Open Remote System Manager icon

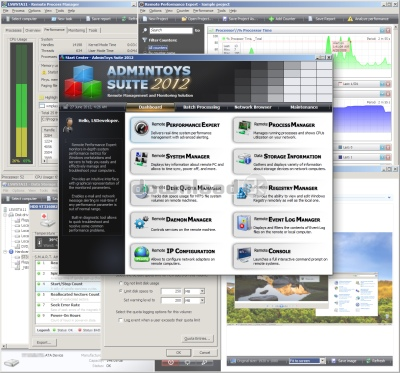pyautogui.click(x=141, y=159)
